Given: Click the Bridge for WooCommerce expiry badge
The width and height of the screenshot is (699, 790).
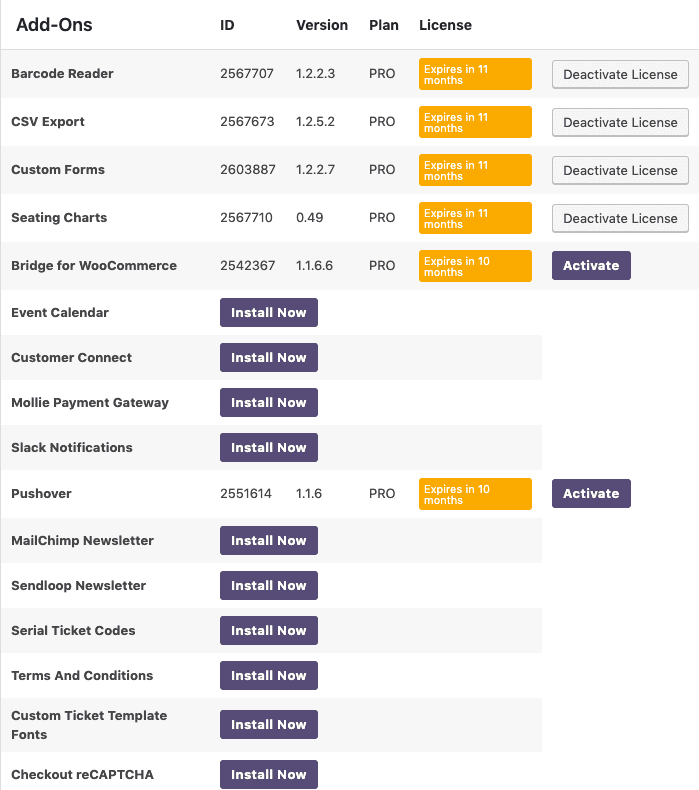Looking at the screenshot, I should [475, 266].
